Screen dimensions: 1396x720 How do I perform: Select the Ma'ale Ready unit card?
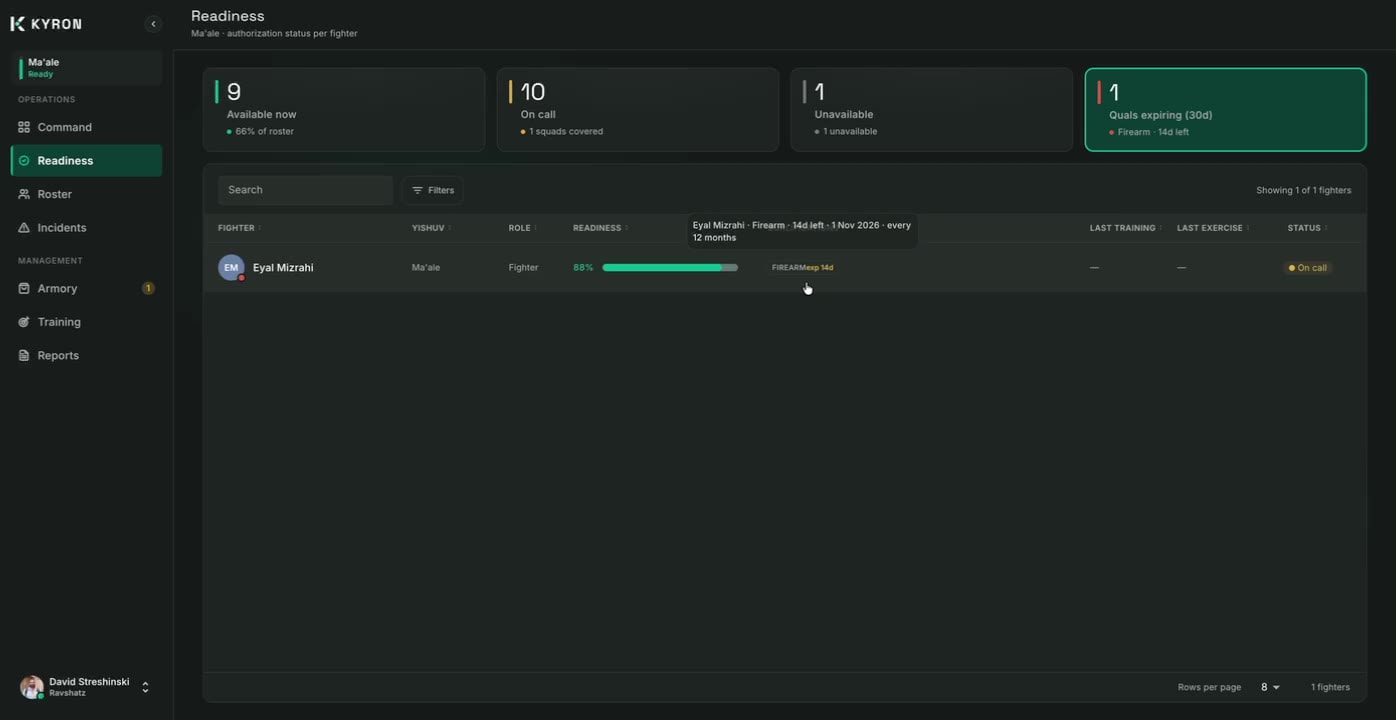pos(86,68)
